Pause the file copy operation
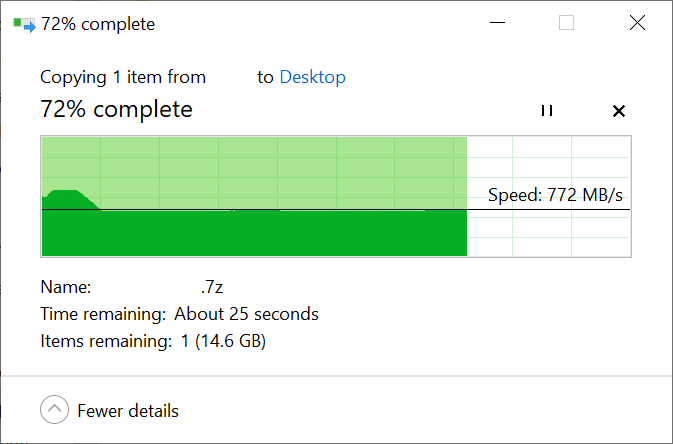Image resolution: width=673 pixels, height=444 pixels. (547, 111)
